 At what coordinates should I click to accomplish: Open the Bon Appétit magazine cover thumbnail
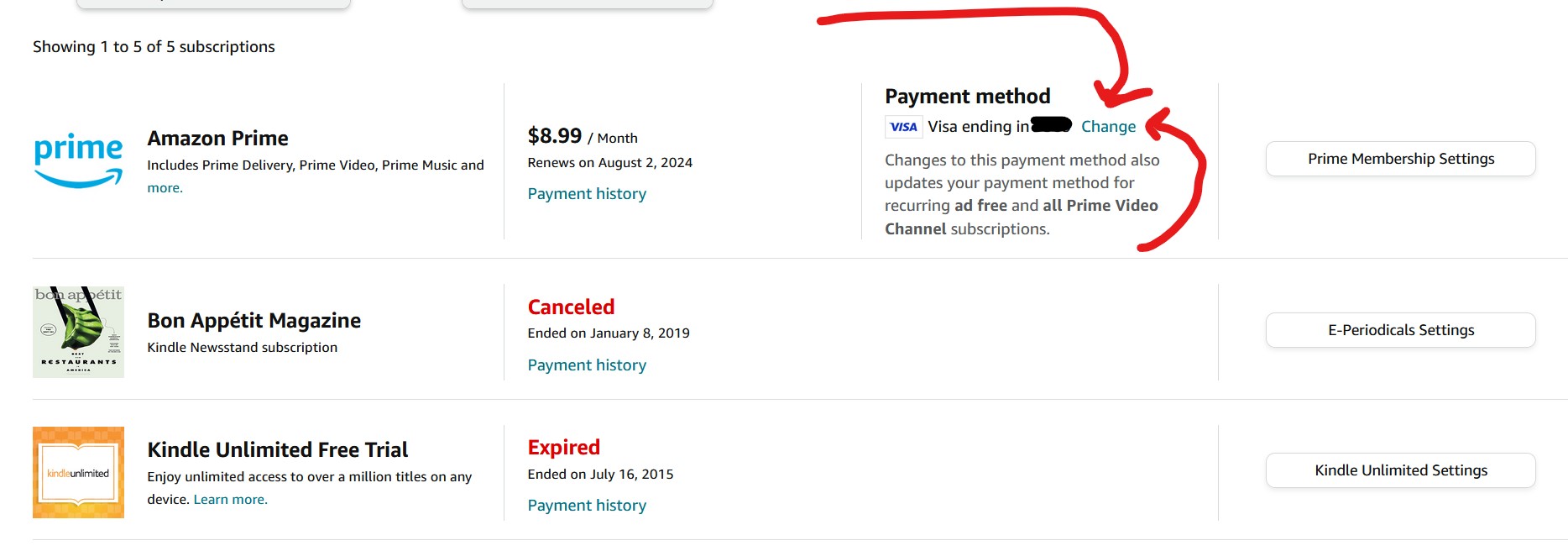(78, 332)
